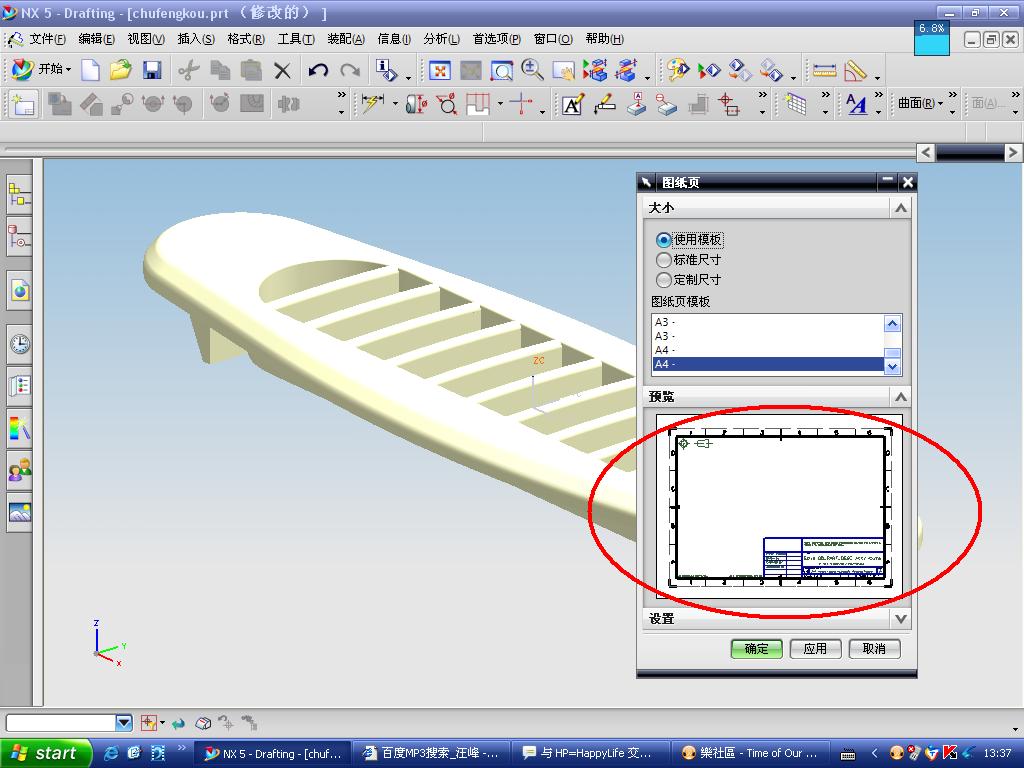The height and width of the screenshot is (768, 1024).
Task: Collapse the 大小 section
Action: pos(901,208)
